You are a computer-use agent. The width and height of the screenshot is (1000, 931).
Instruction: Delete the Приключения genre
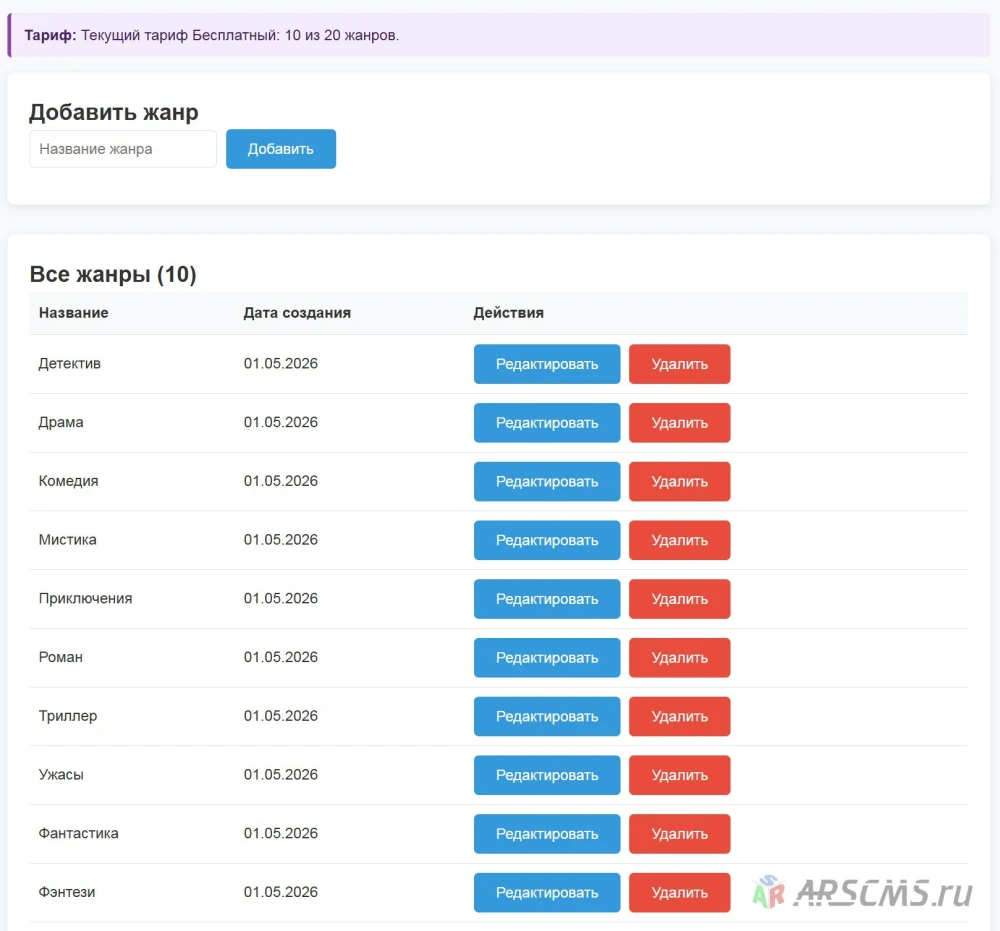pyautogui.click(x=679, y=599)
